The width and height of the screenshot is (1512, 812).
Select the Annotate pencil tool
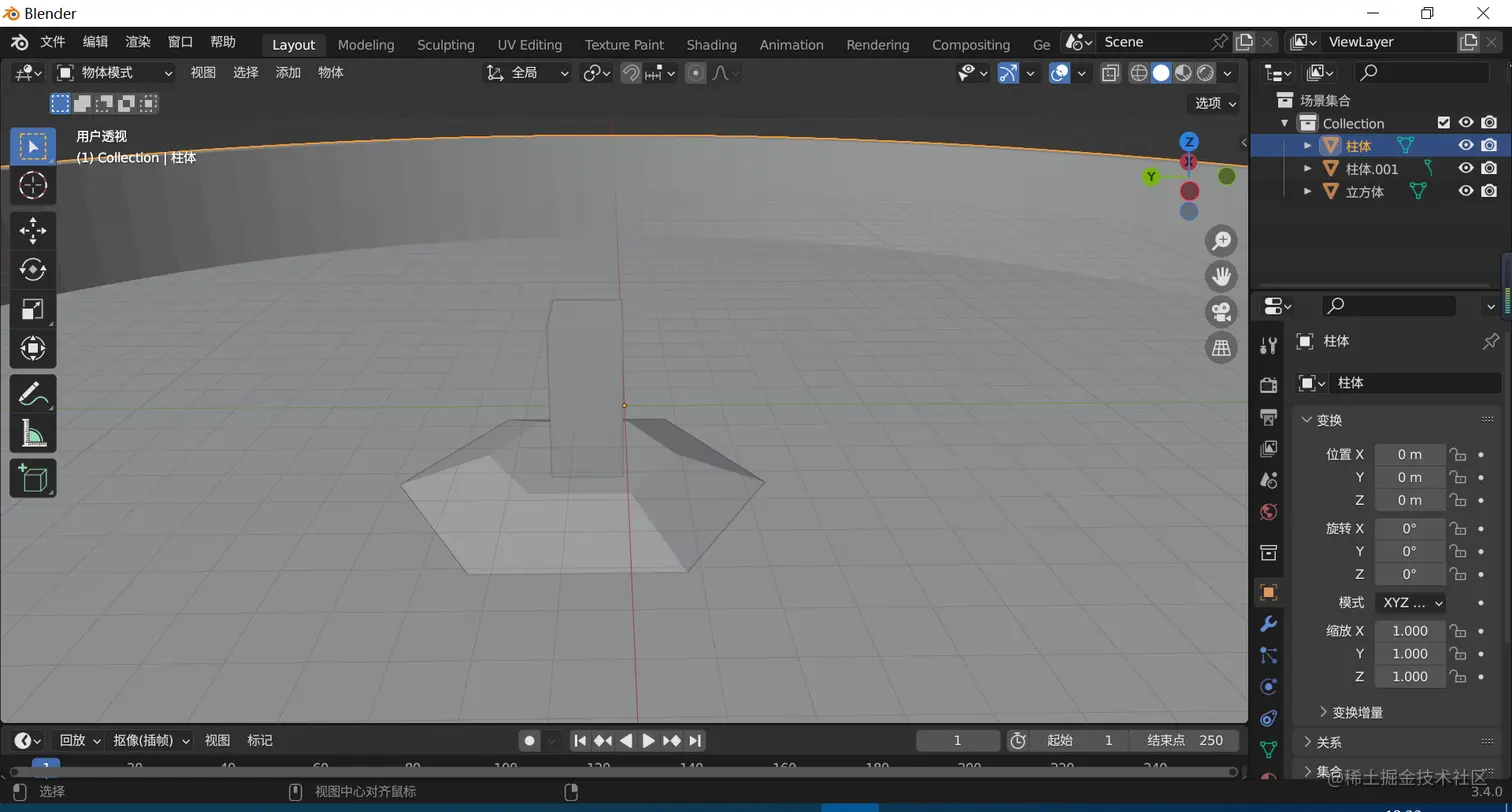point(33,394)
